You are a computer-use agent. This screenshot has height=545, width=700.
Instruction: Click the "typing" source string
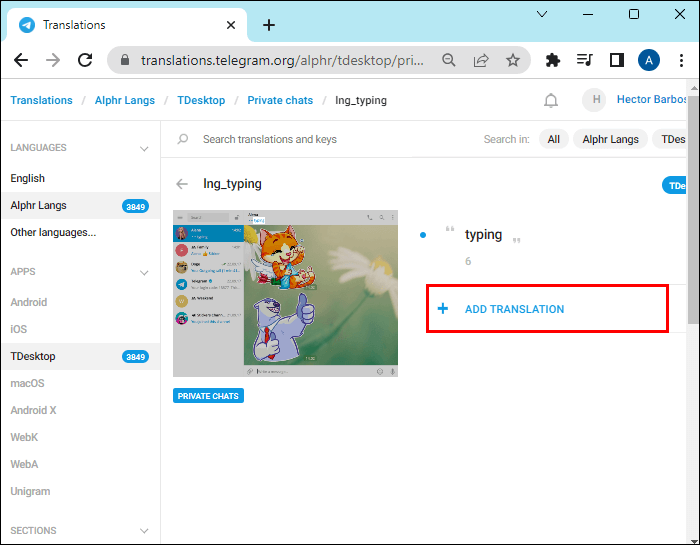pyautogui.click(x=483, y=234)
